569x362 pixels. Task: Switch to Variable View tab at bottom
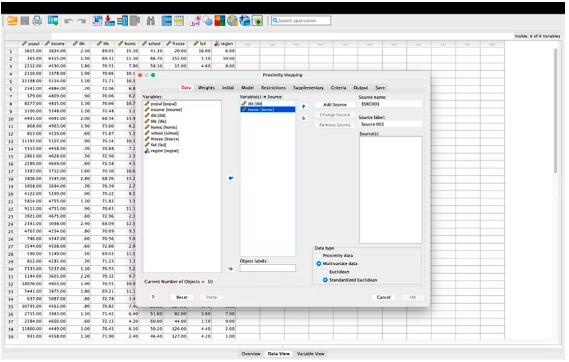311,354
